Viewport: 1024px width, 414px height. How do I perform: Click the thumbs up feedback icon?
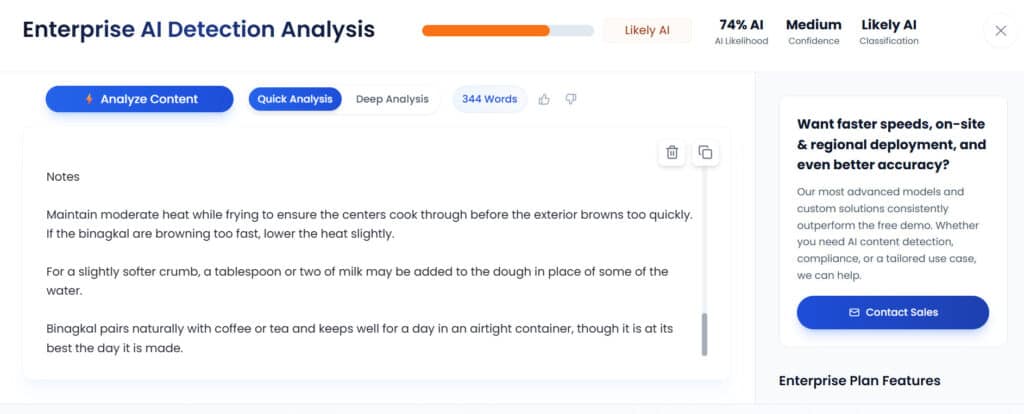pos(544,99)
